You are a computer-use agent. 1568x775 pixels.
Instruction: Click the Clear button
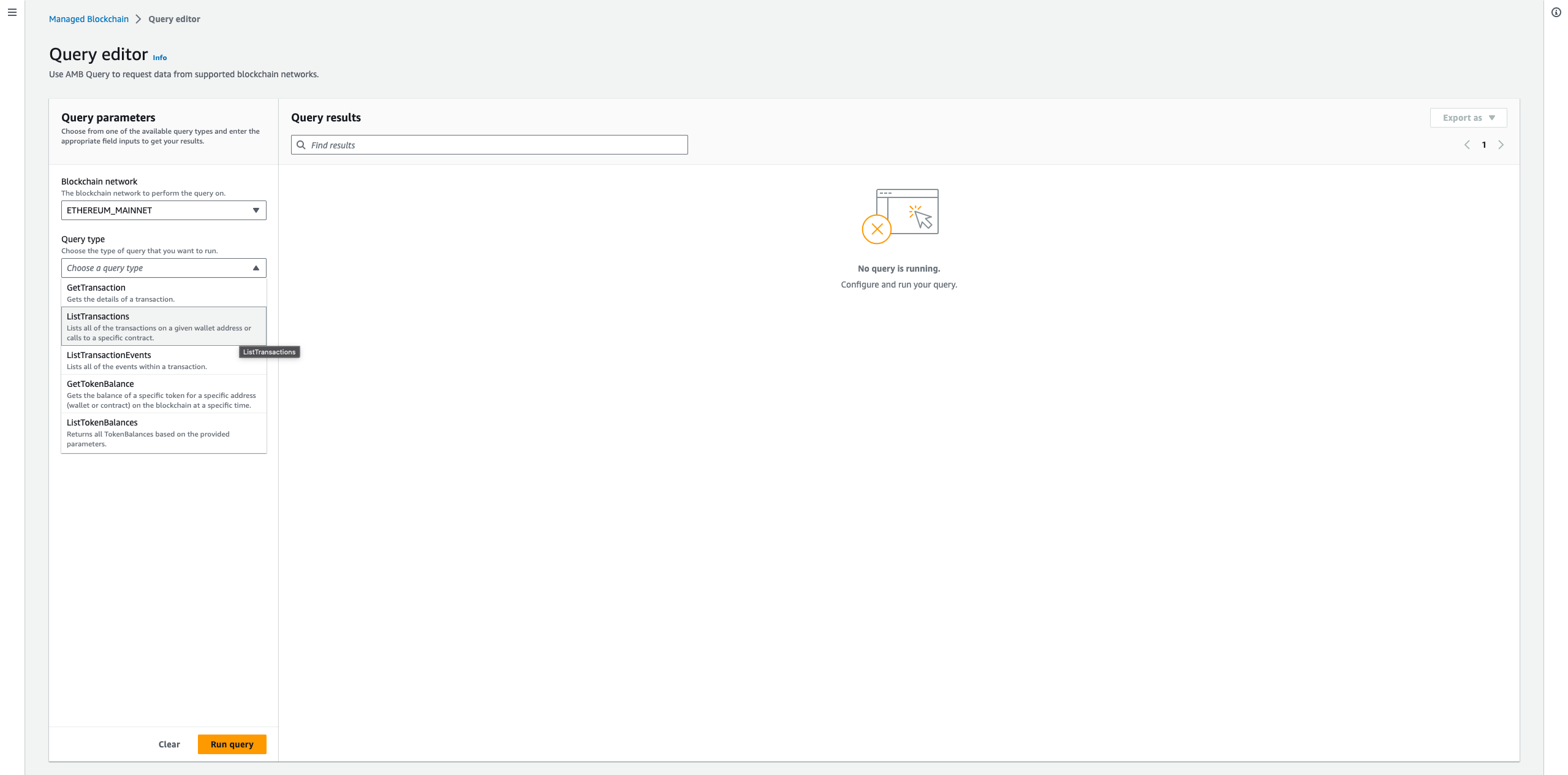(x=169, y=744)
